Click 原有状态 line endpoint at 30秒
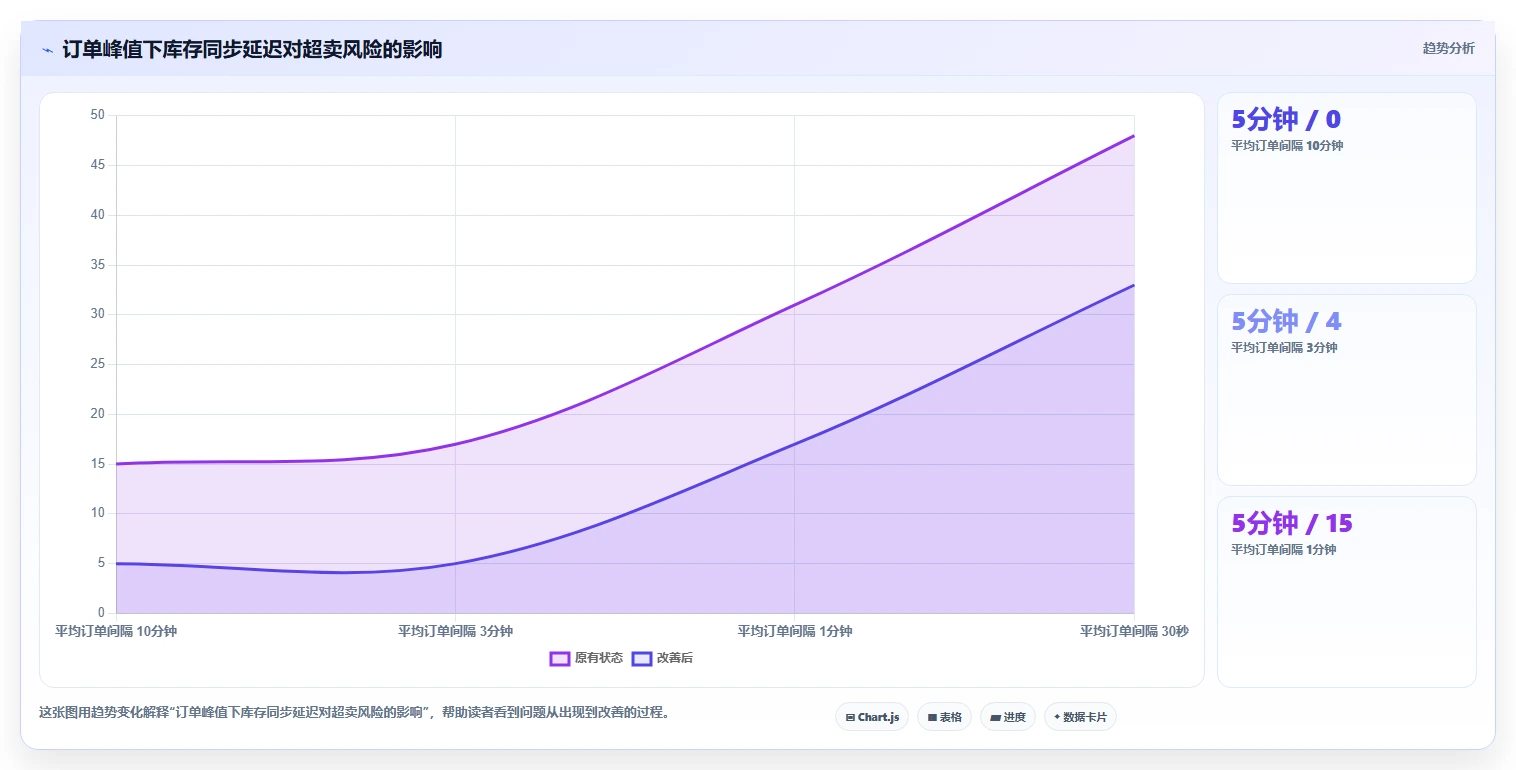 [1134, 135]
